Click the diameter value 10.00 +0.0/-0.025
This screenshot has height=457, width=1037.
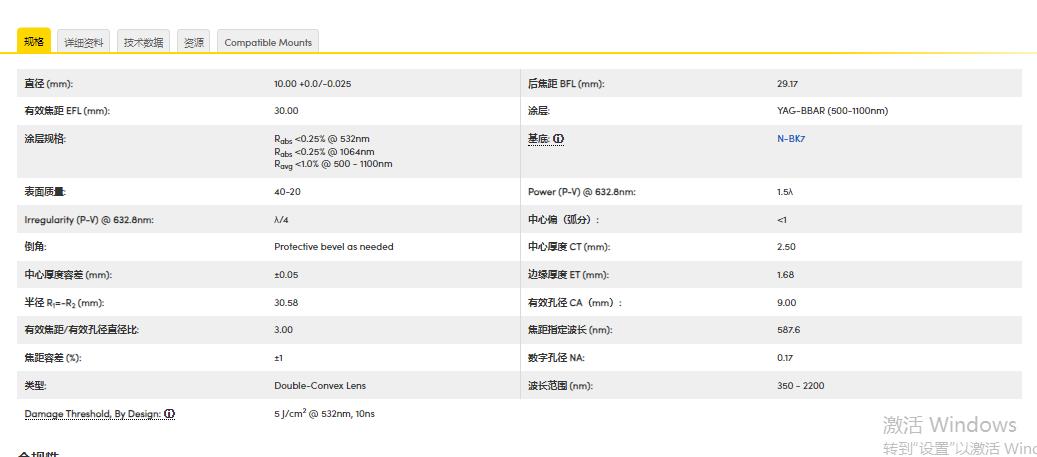point(312,84)
